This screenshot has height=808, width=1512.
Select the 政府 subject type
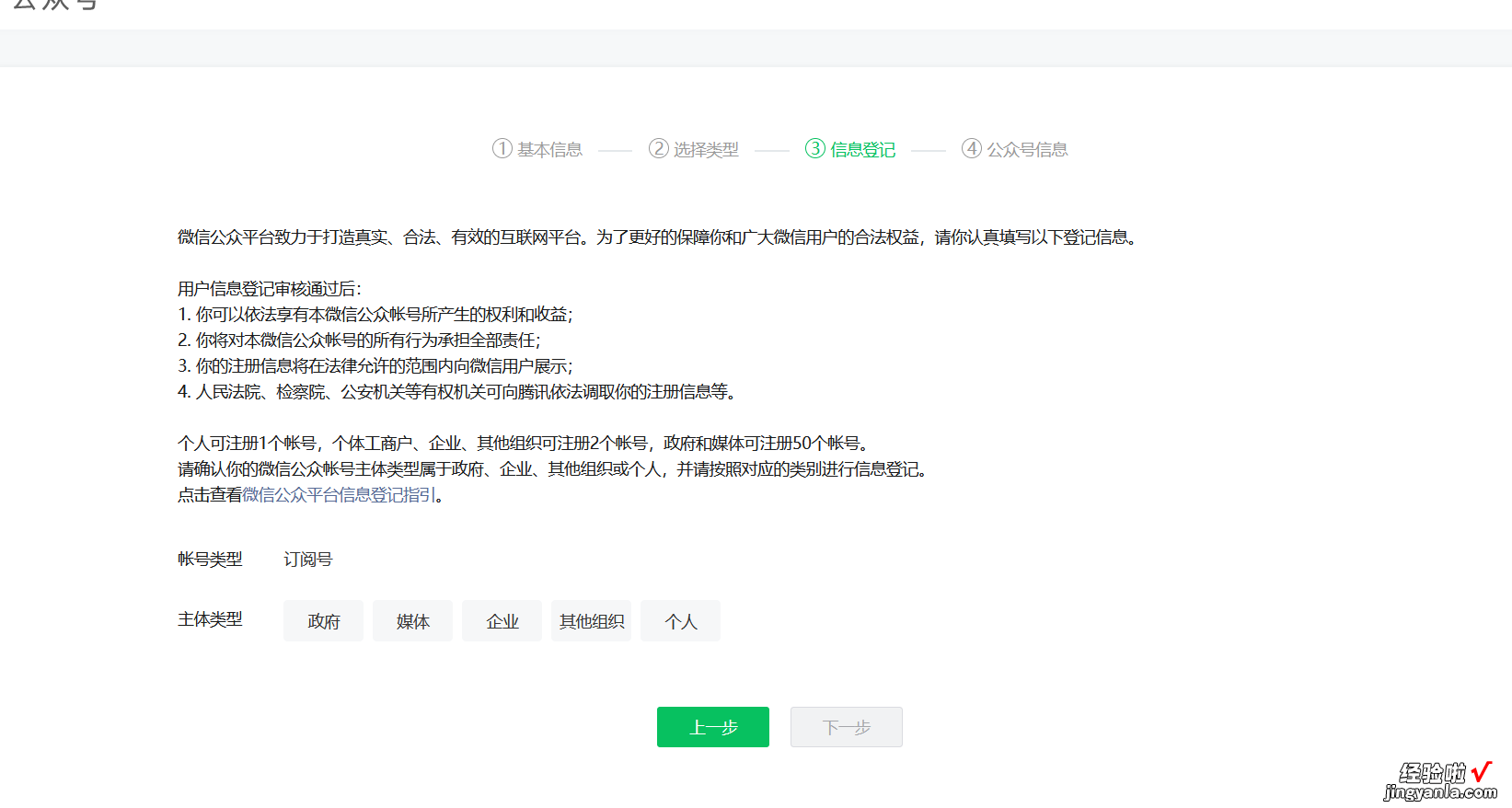(x=323, y=621)
